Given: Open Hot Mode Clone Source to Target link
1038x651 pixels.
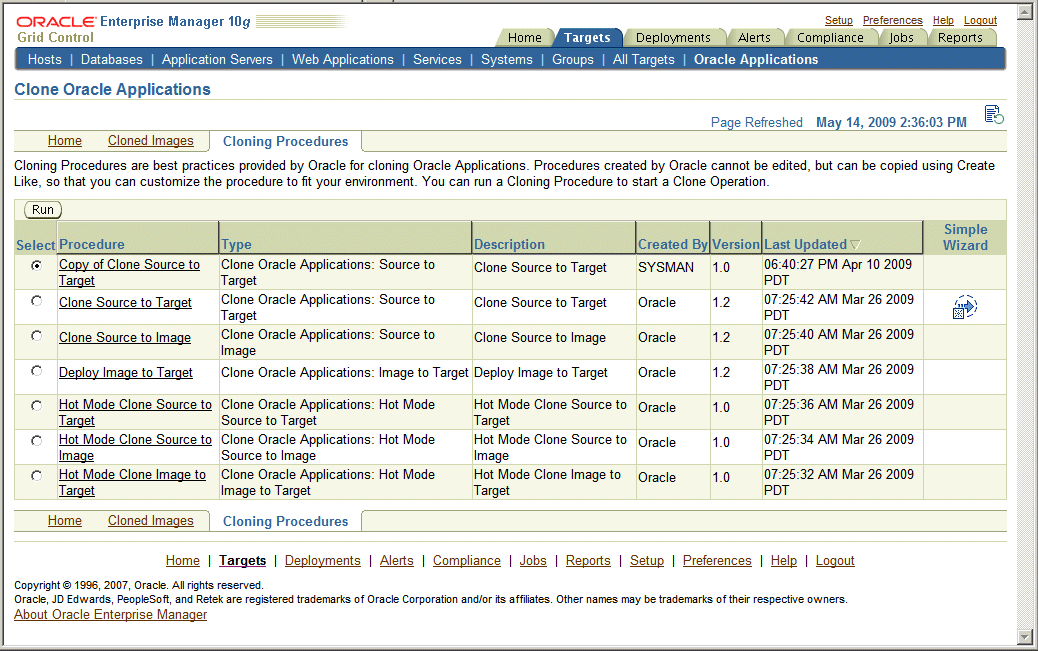Looking at the screenshot, I should coord(135,413).
